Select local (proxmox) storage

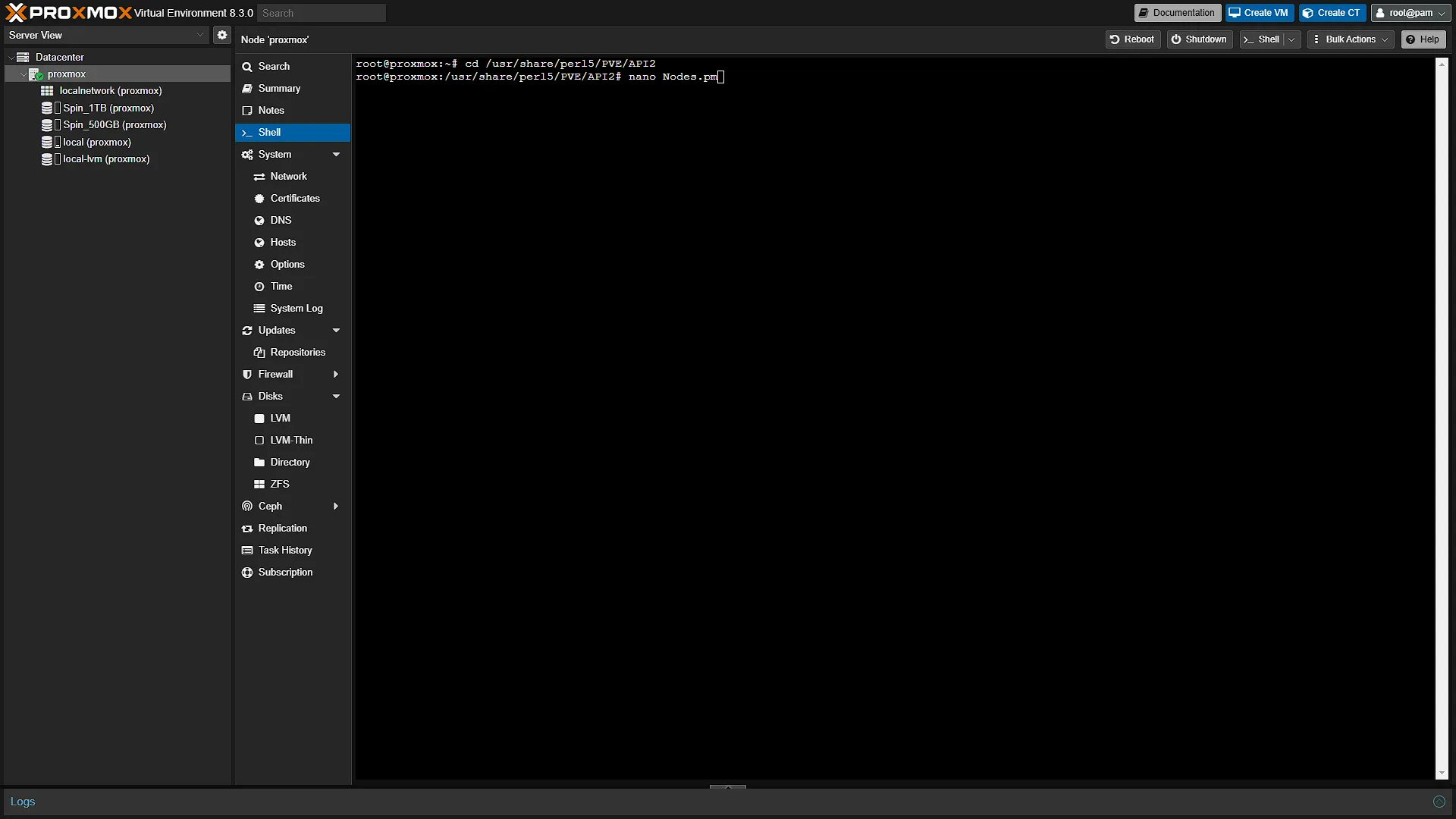point(96,142)
